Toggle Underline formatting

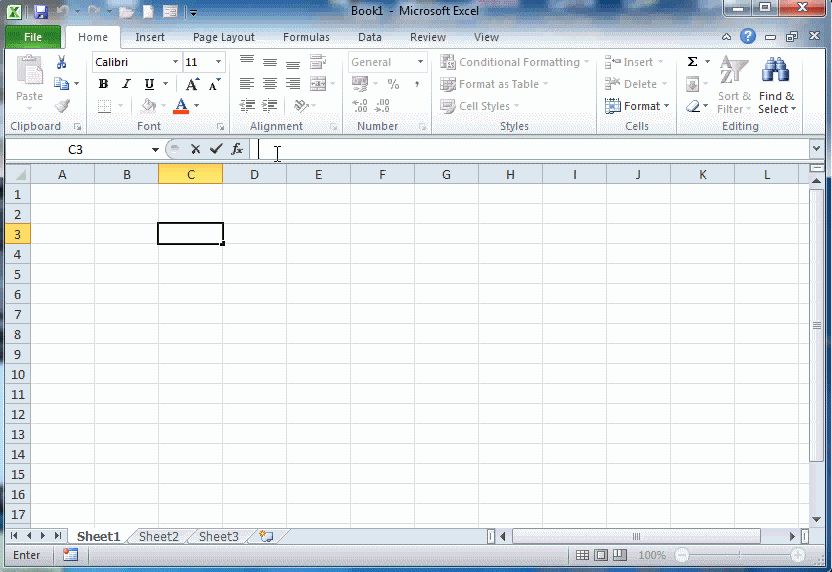[x=149, y=84]
